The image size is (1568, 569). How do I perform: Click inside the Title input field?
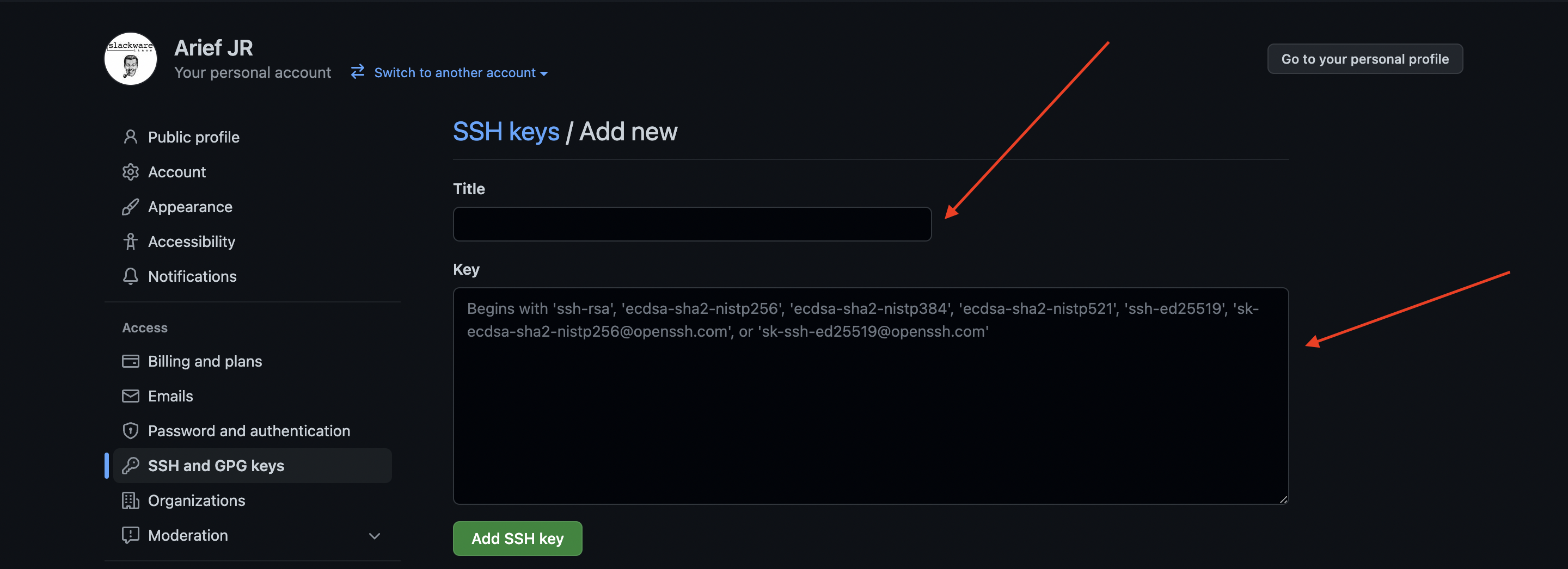[691, 224]
